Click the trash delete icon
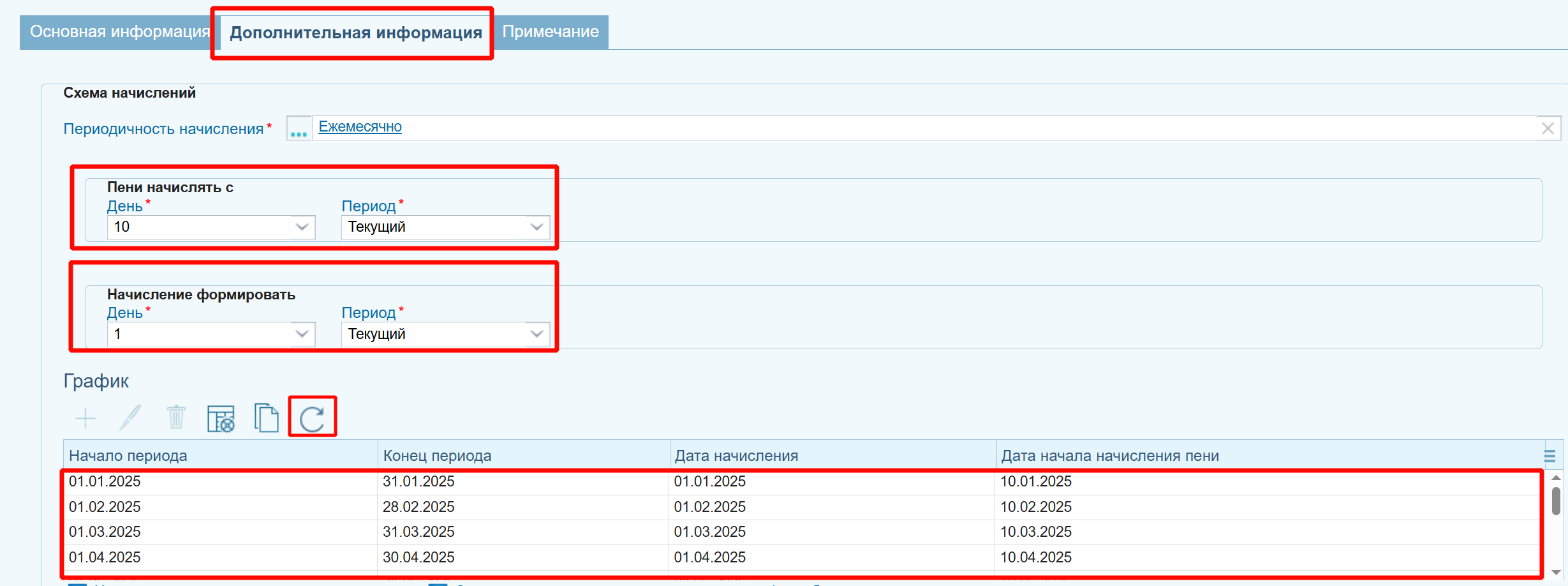Screen dimensions: 1568x586 (x=176, y=418)
